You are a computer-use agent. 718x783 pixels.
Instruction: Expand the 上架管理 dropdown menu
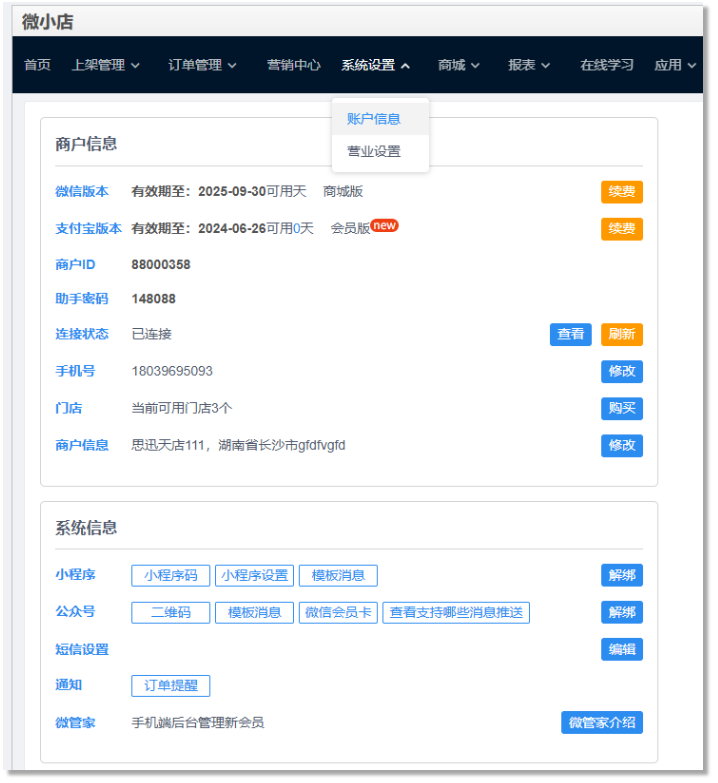(x=105, y=65)
